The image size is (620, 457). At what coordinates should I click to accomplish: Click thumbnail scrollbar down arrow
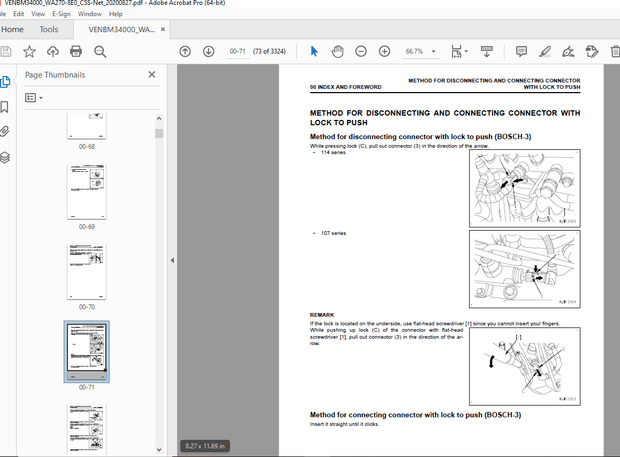[159, 449]
